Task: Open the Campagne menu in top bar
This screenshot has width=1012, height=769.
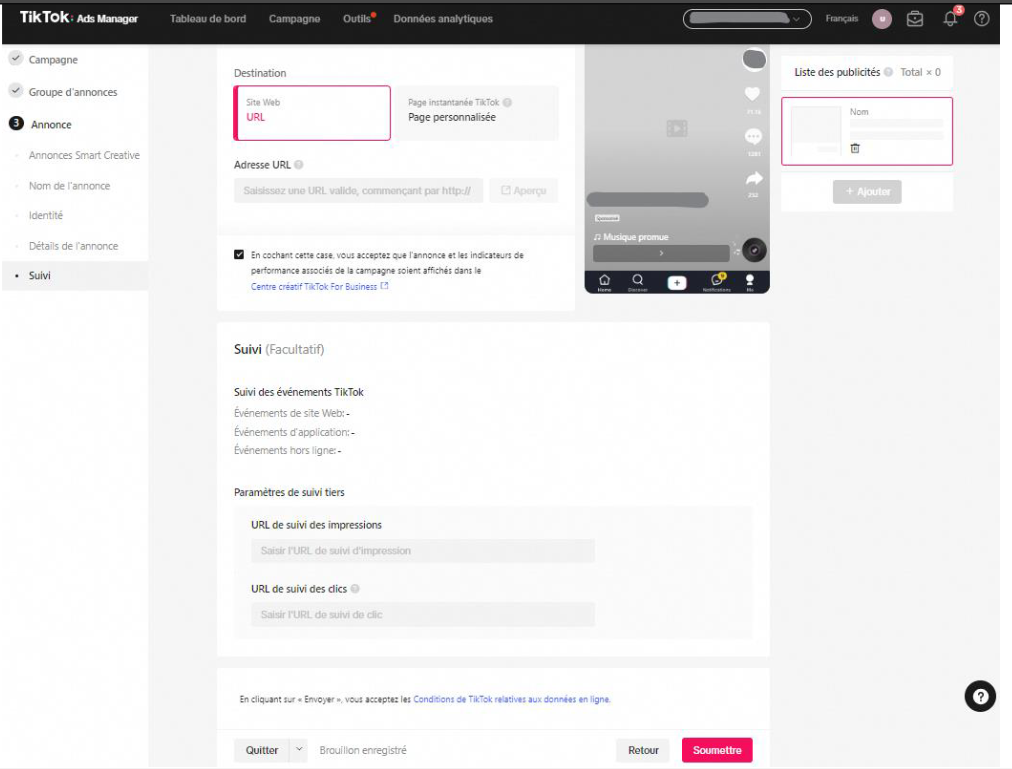Action: 294,19
